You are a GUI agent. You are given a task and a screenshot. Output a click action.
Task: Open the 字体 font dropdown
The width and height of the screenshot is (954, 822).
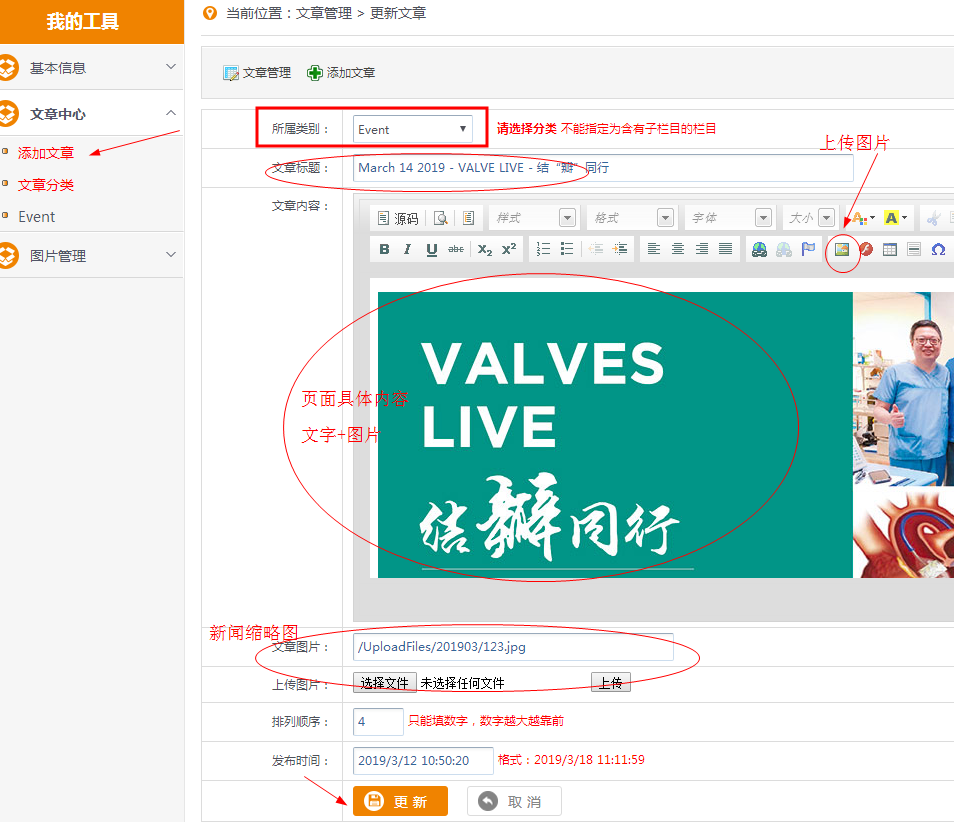pyautogui.click(x=730, y=218)
